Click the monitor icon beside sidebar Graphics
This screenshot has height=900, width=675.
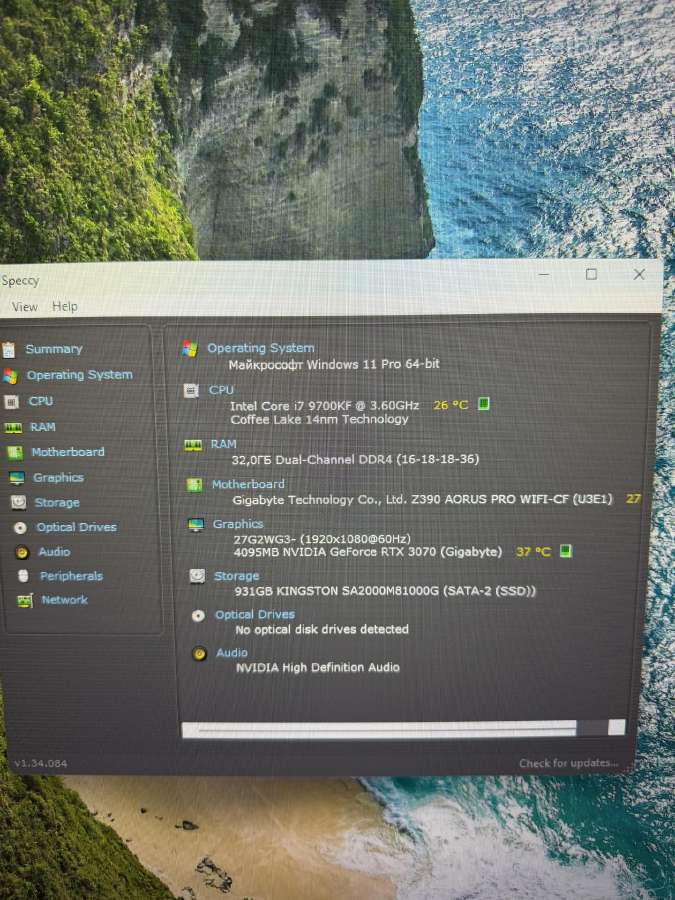point(17,478)
